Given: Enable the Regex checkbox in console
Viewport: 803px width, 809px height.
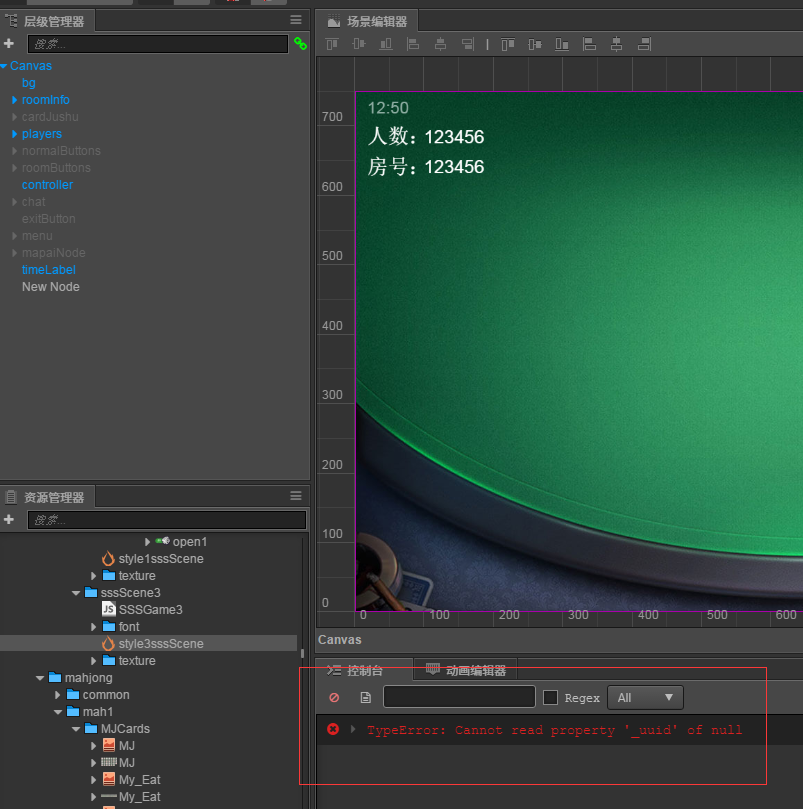Looking at the screenshot, I should [550, 697].
